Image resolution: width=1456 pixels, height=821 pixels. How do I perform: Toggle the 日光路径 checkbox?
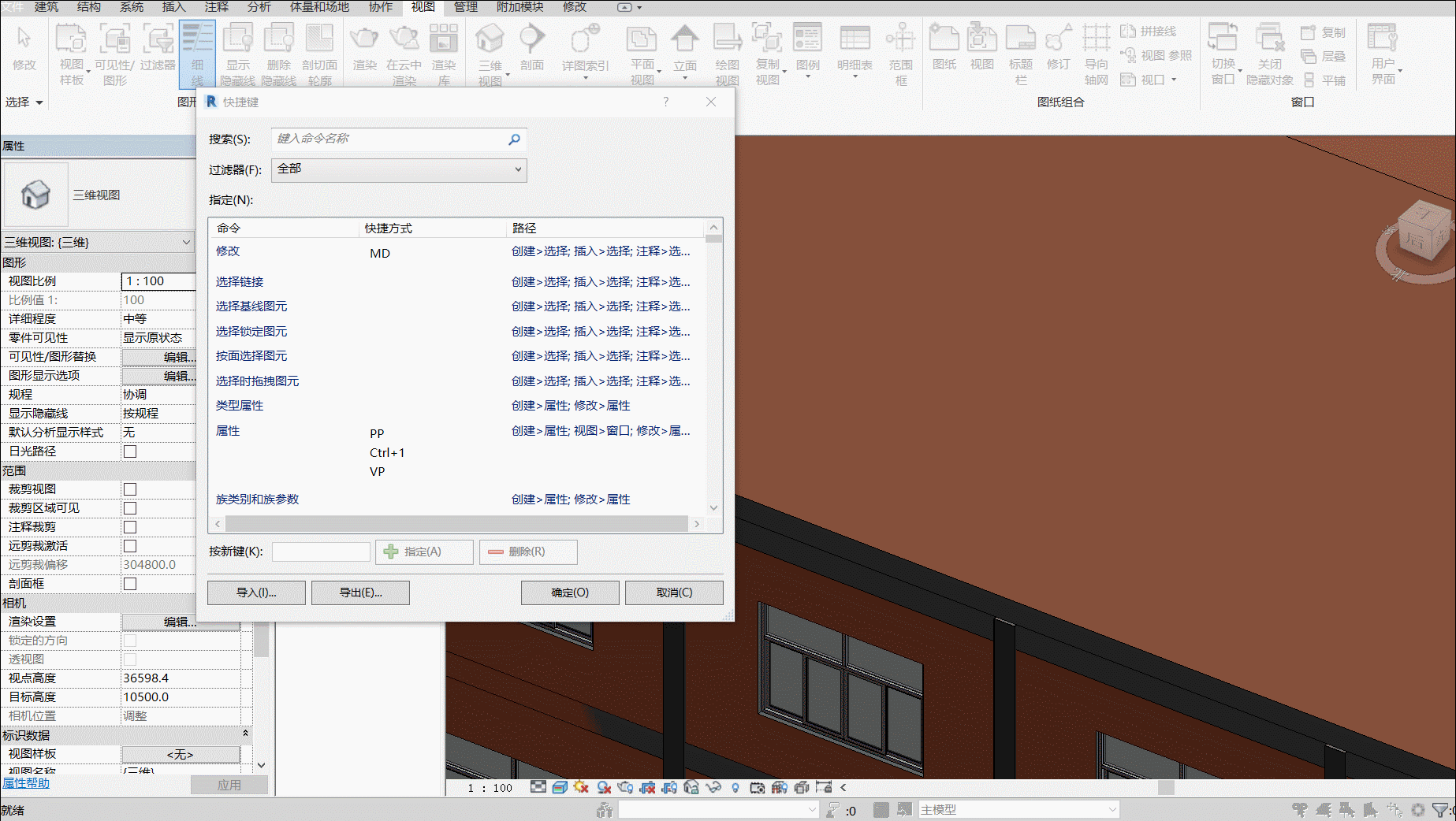click(130, 451)
